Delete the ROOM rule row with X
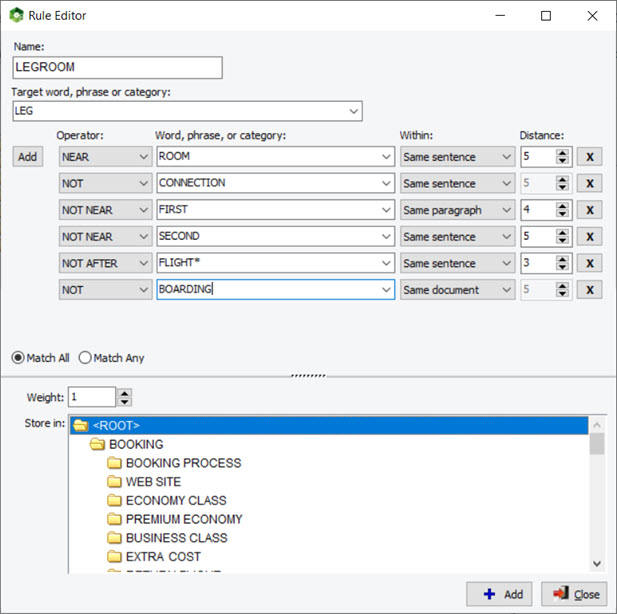Screen dimensions: 617x614 point(589,157)
